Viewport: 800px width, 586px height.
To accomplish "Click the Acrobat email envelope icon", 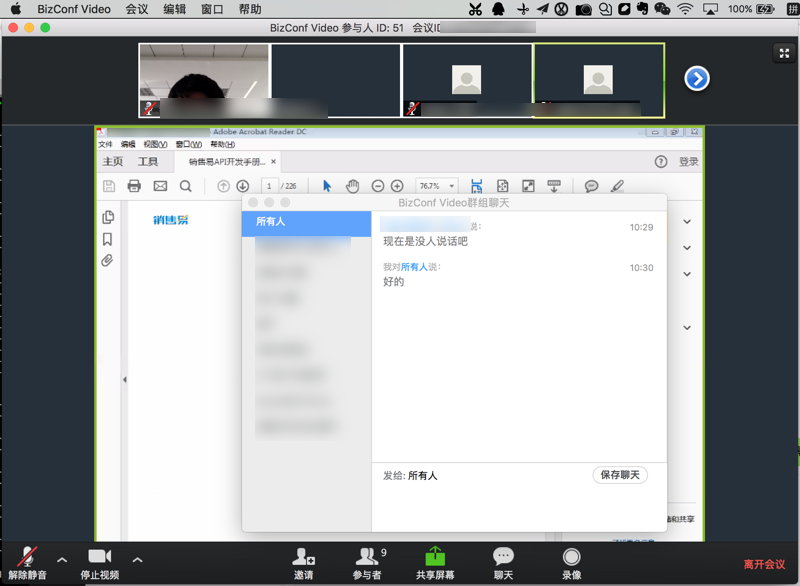I will point(160,186).
